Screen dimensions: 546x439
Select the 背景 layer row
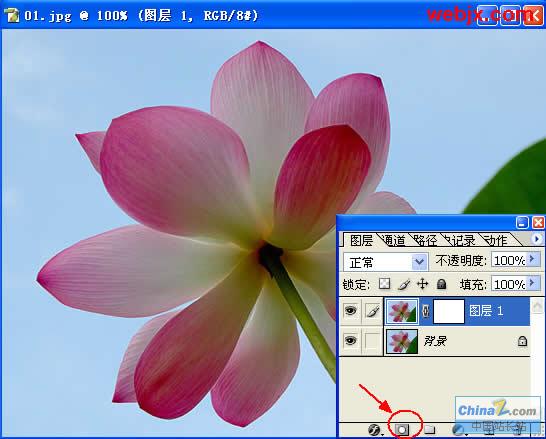pyautogui.click(x=457, y=340)
